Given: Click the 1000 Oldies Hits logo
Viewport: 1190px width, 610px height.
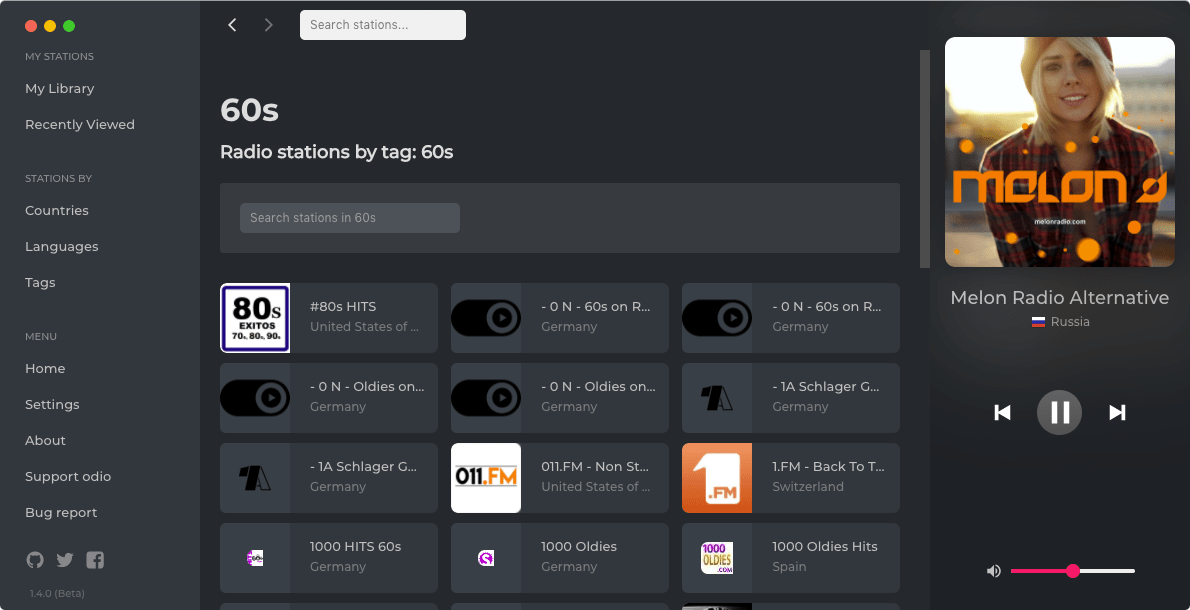Looking at the screenshot, I should click(717, 558).
